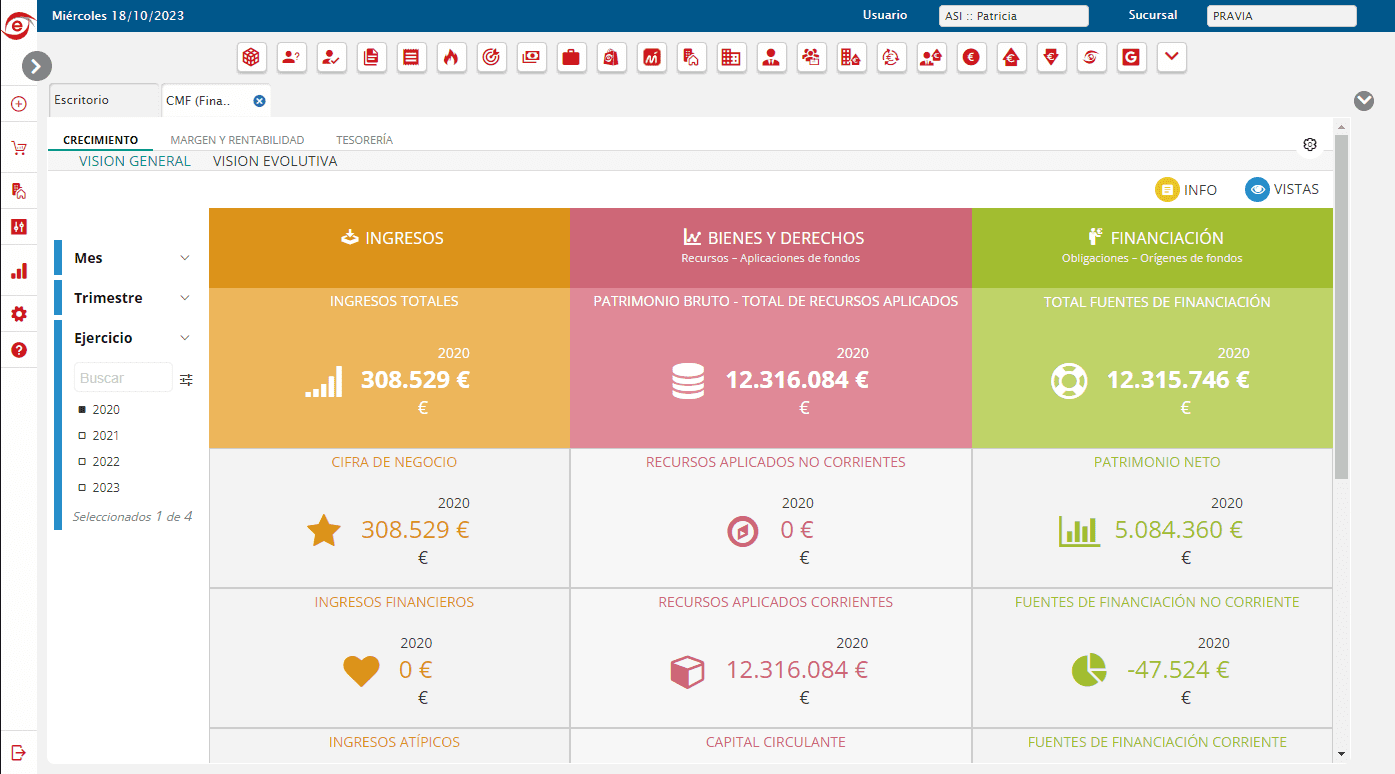Click the INGRESOS column header

(x=390, y=248)
